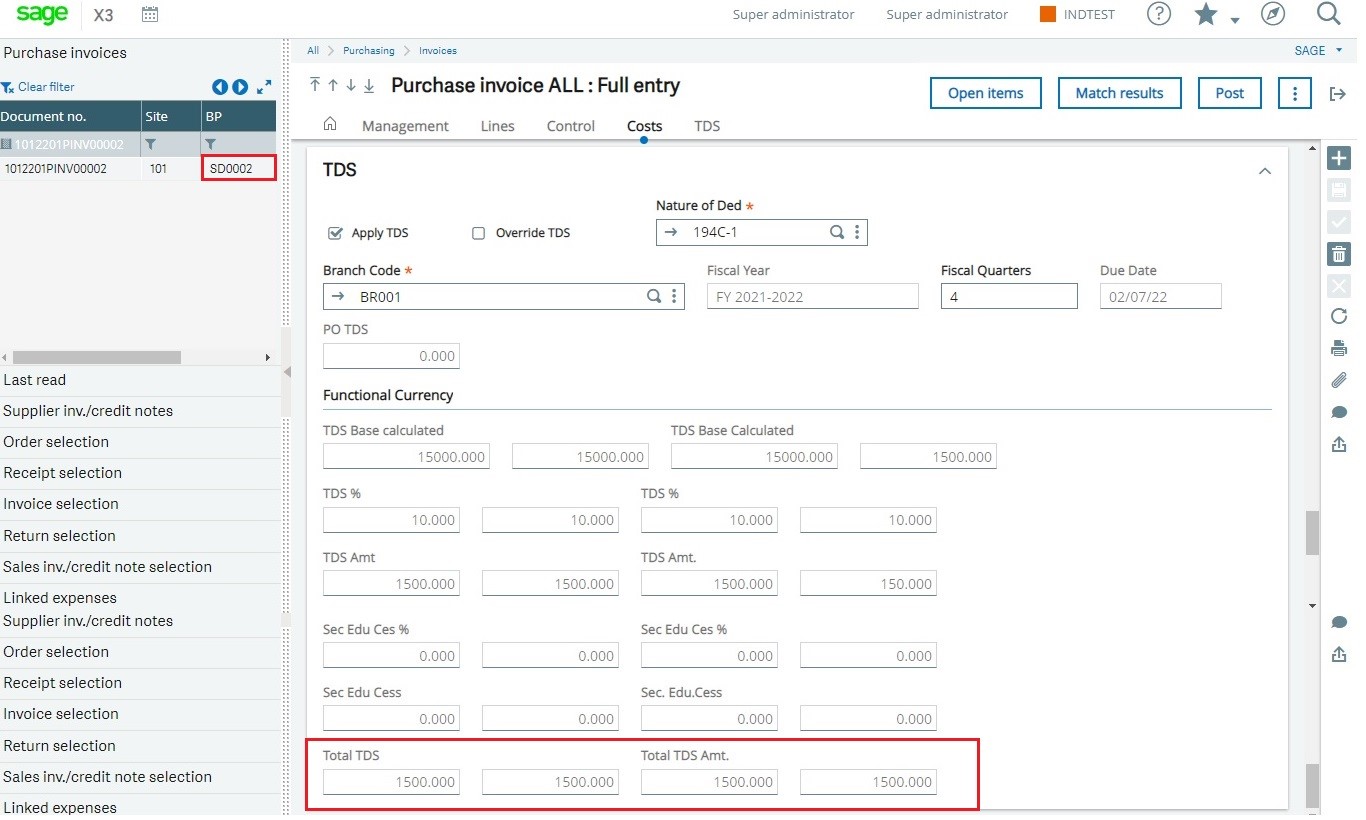Share the record via the export icon
This screenshot has height=820, width=1366.
pos(1339,444)
